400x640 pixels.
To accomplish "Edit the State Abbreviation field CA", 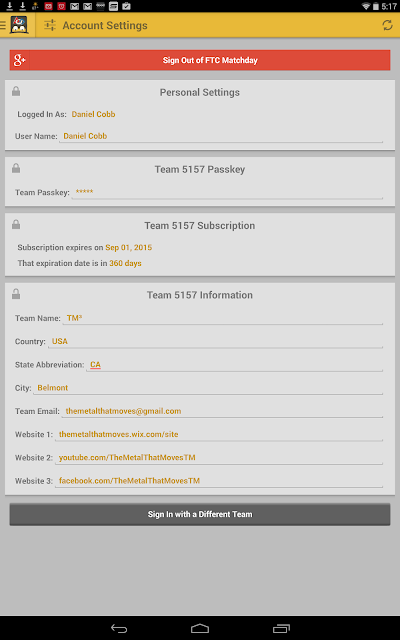I will (x=234, y=365).
